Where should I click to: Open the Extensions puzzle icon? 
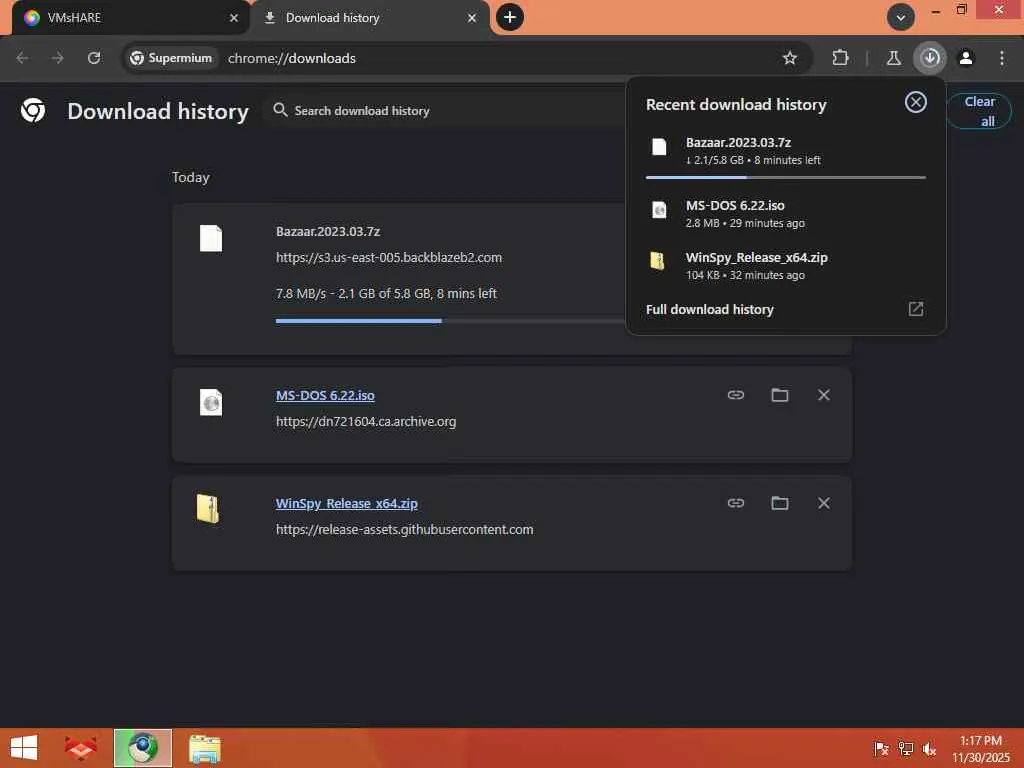point(840,58)
